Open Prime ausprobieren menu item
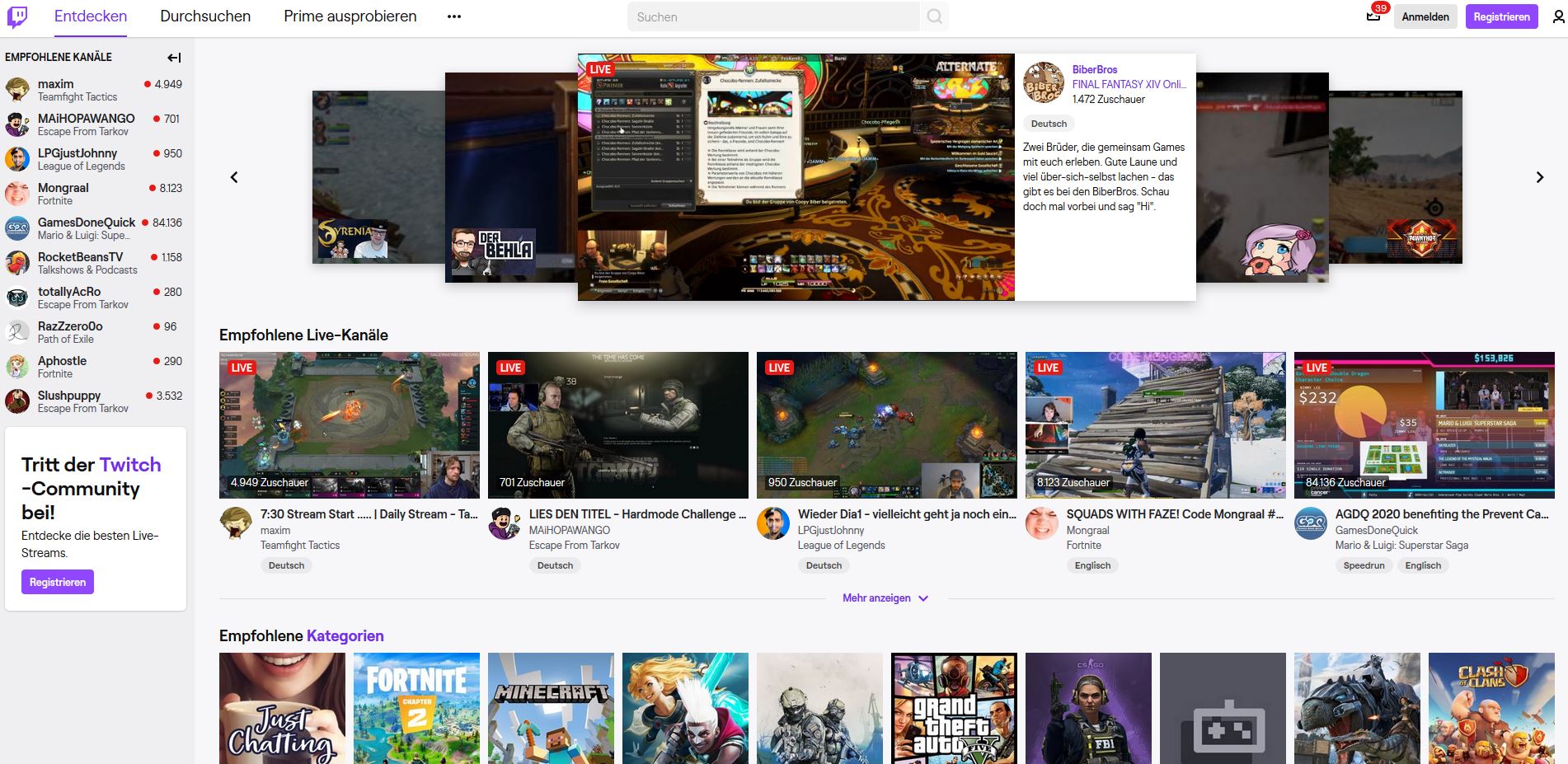Screen dimensions: 1568x764 (x=350, y=16)
